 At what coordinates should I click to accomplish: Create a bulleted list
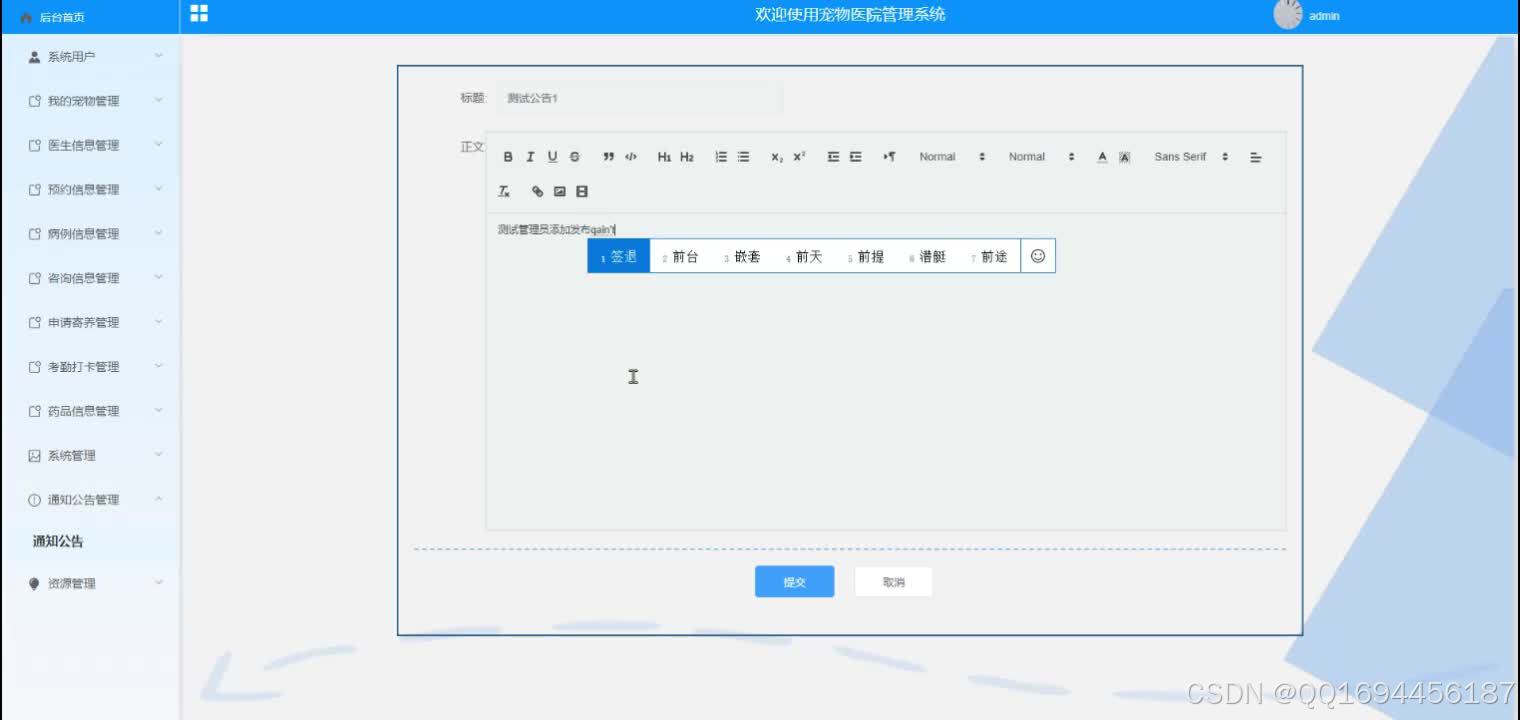[x=743, y=157]
